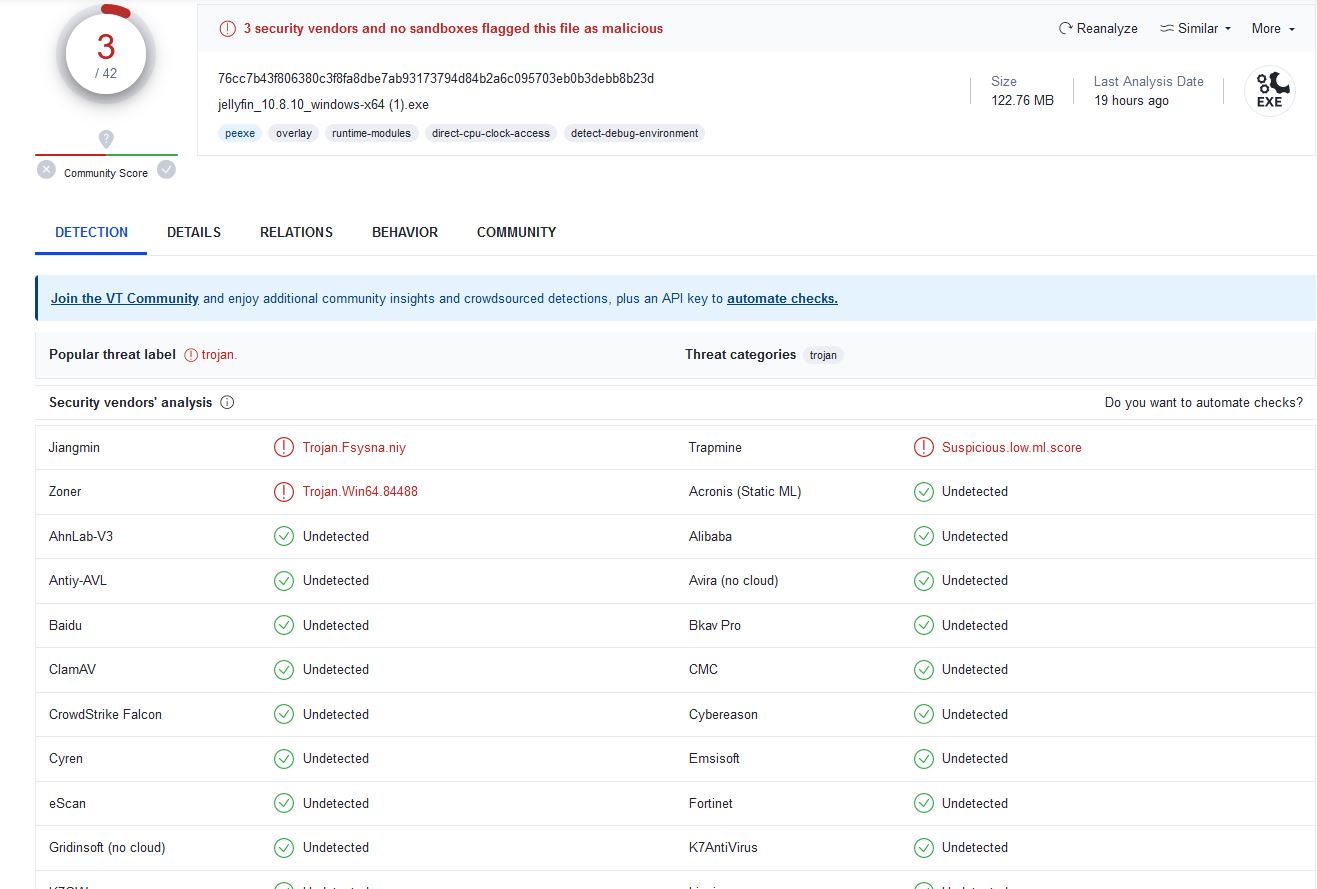Click the Join the VT Community link
This screenshot has width=1317, height=889.
[125, 298]
